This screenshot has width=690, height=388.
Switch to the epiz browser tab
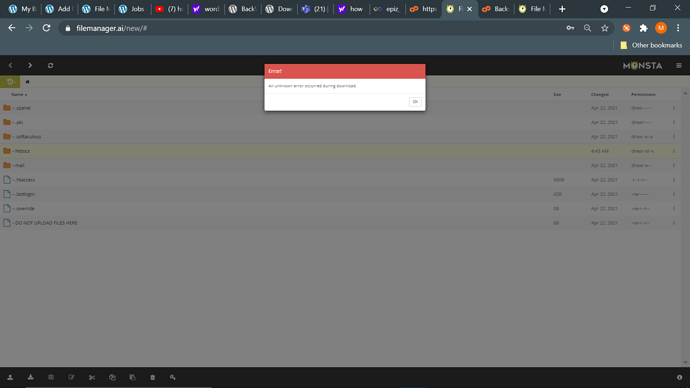(x=386, y=9)
